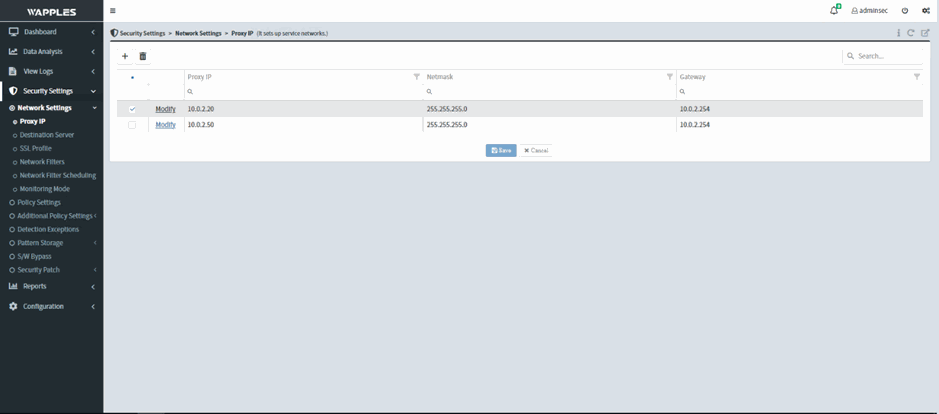Viewport: 939px width, 414px height.
Task: Go to Network Filters
Action: point(42,162)
